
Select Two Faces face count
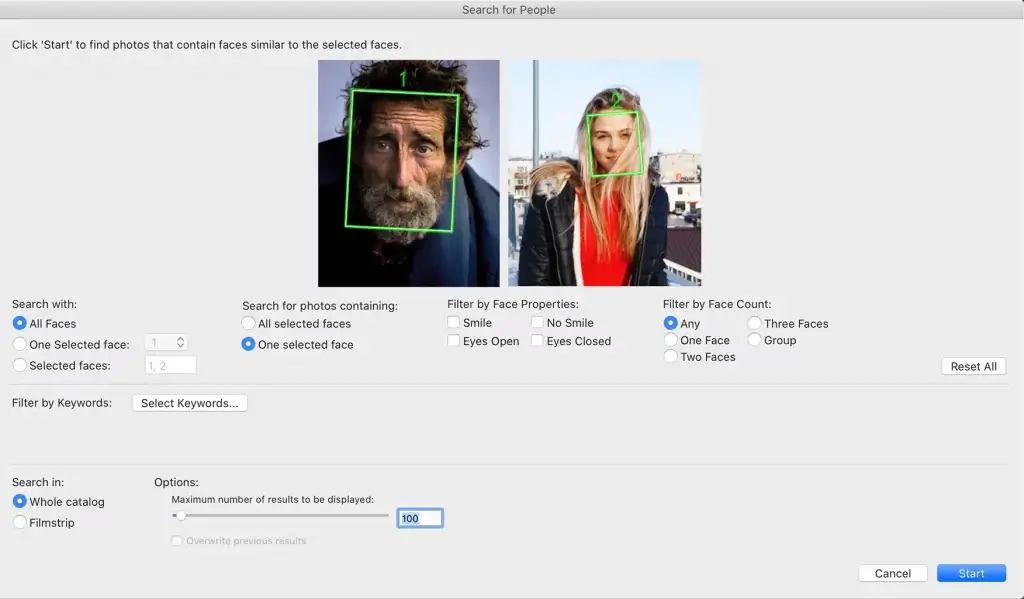pos(671,357)
